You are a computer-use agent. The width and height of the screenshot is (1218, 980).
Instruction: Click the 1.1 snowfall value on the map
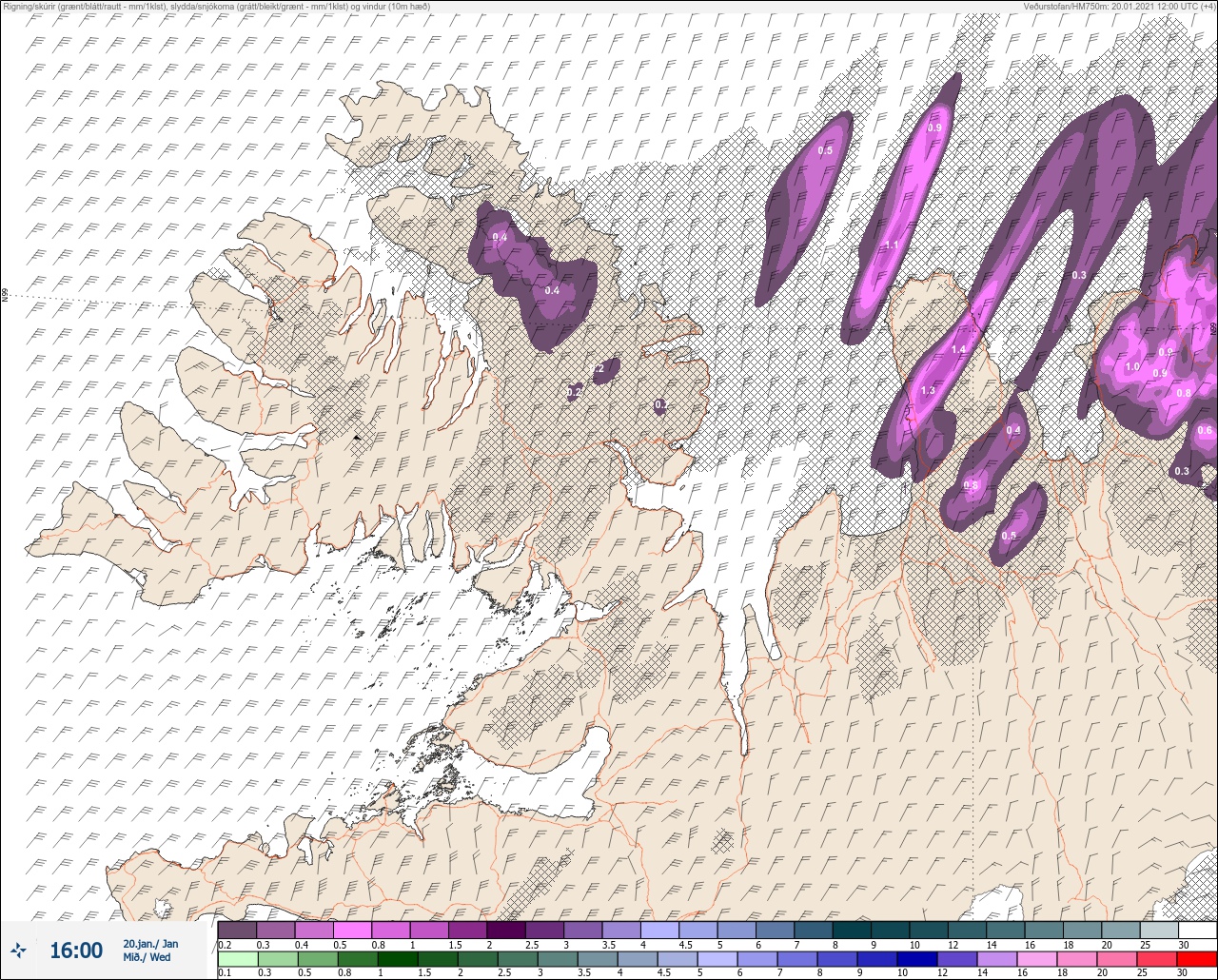click(x=892, y=245)
